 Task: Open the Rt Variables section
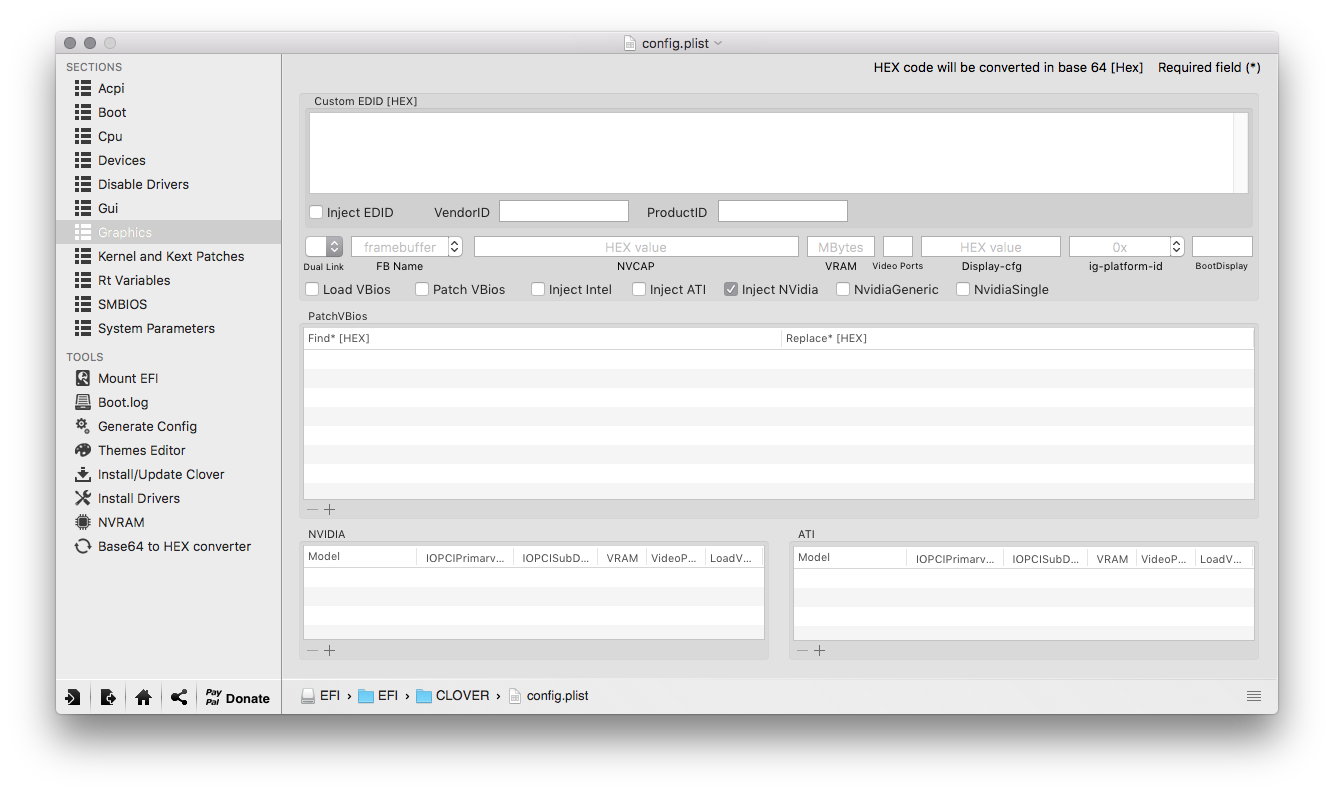[x=168, y=280]
